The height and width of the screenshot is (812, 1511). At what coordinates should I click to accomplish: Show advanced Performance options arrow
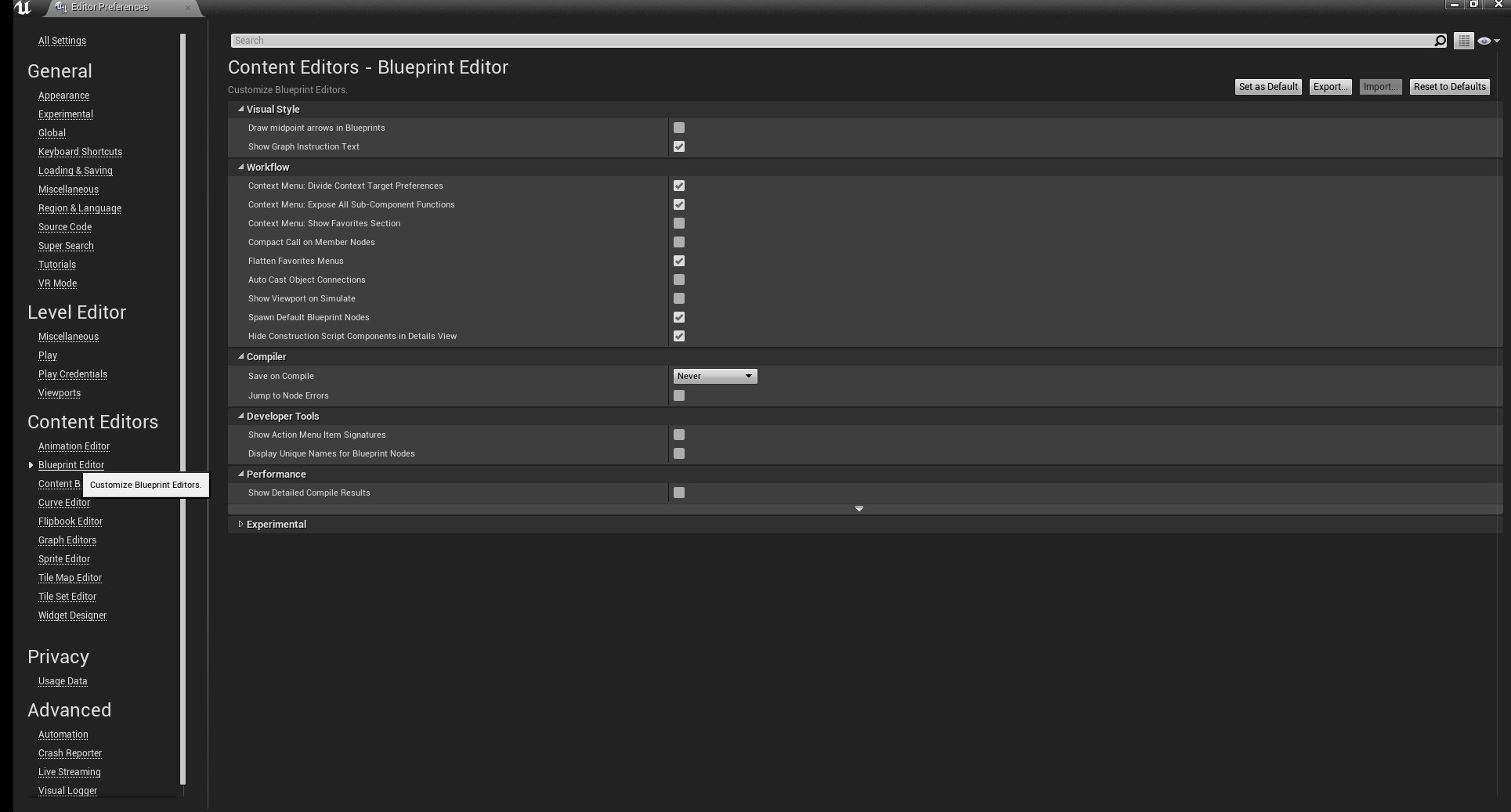click(x=859, y=509)
